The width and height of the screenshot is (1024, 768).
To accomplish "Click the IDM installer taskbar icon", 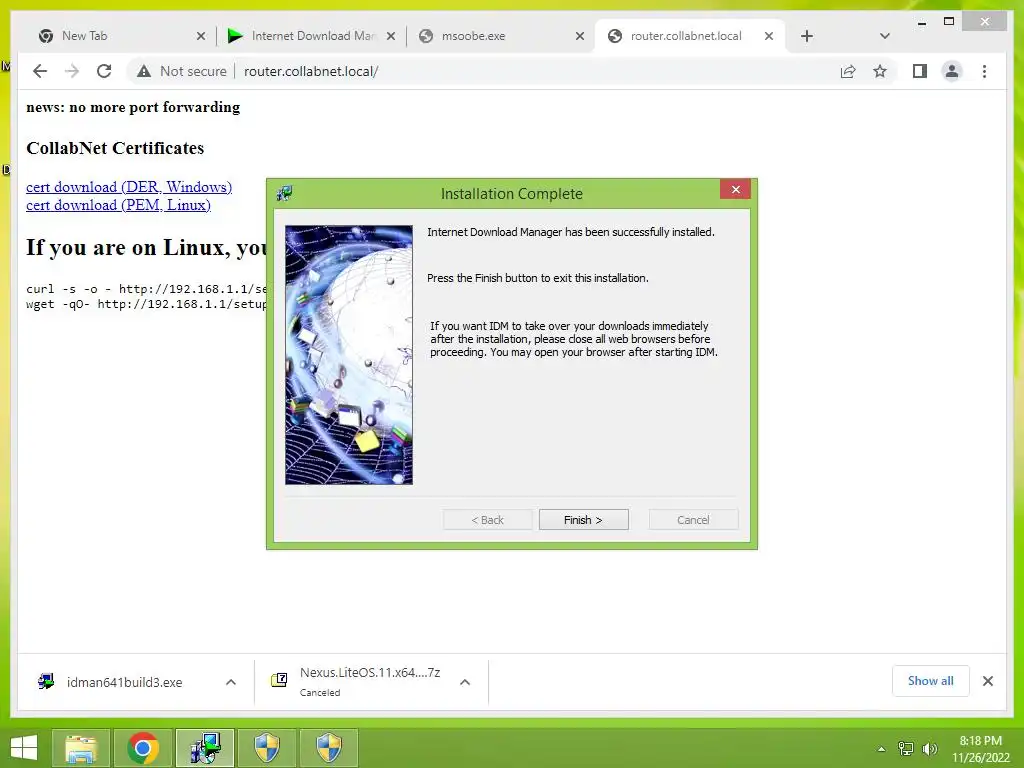I will point(205,748).
